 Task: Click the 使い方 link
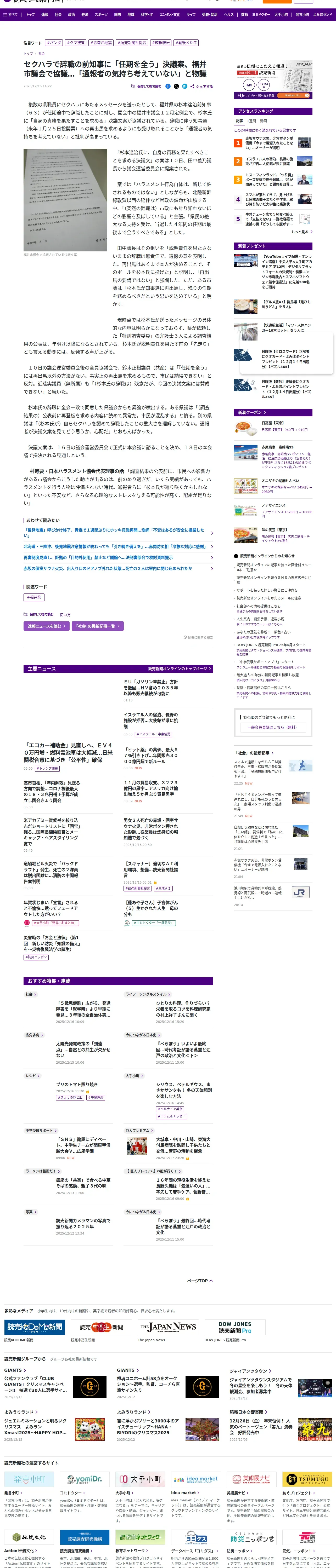(65, 615)
